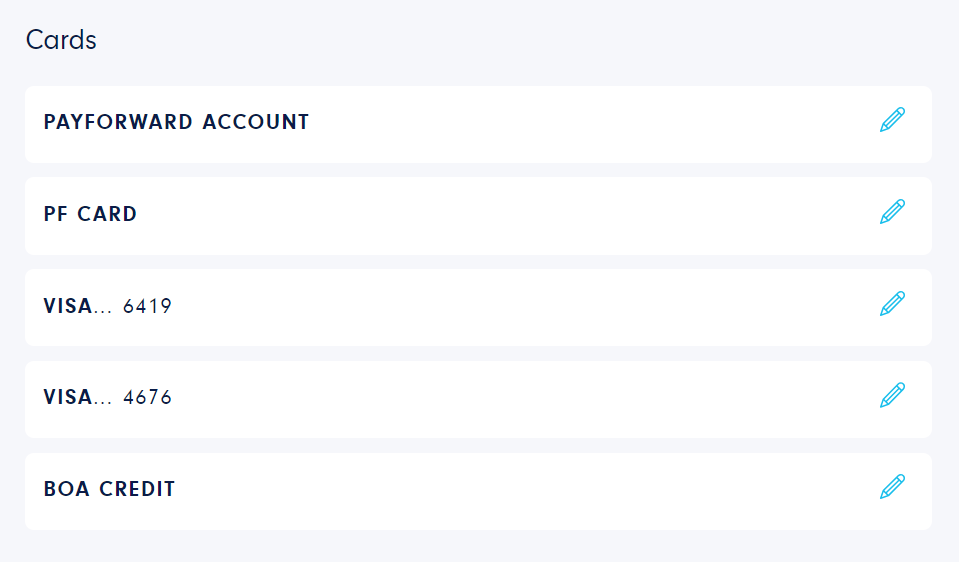
Task: Click the digits 4676
Action: pos(147,397)
